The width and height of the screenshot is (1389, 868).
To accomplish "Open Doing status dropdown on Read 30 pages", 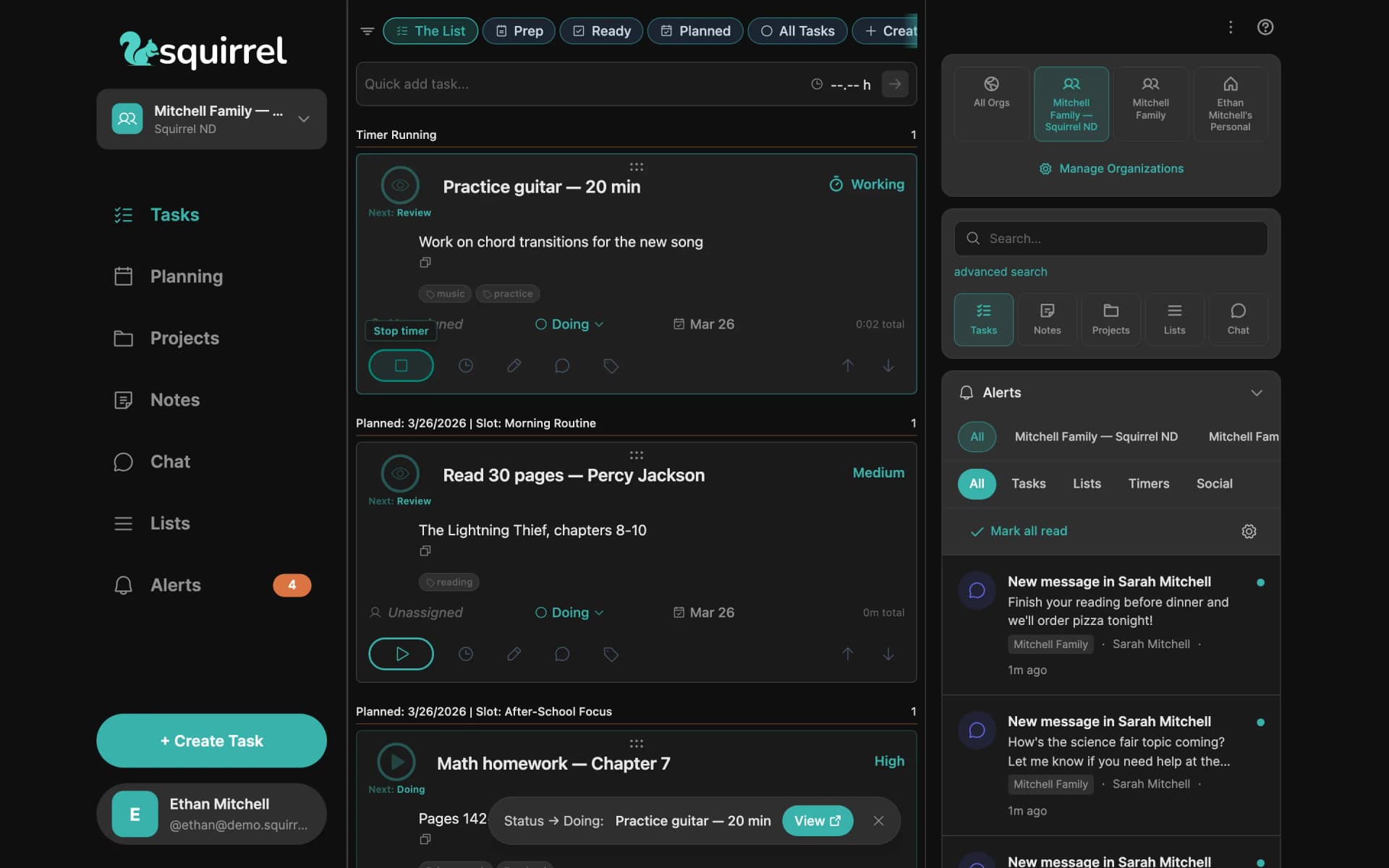I will pyautogui.click(x=569, y=613).
